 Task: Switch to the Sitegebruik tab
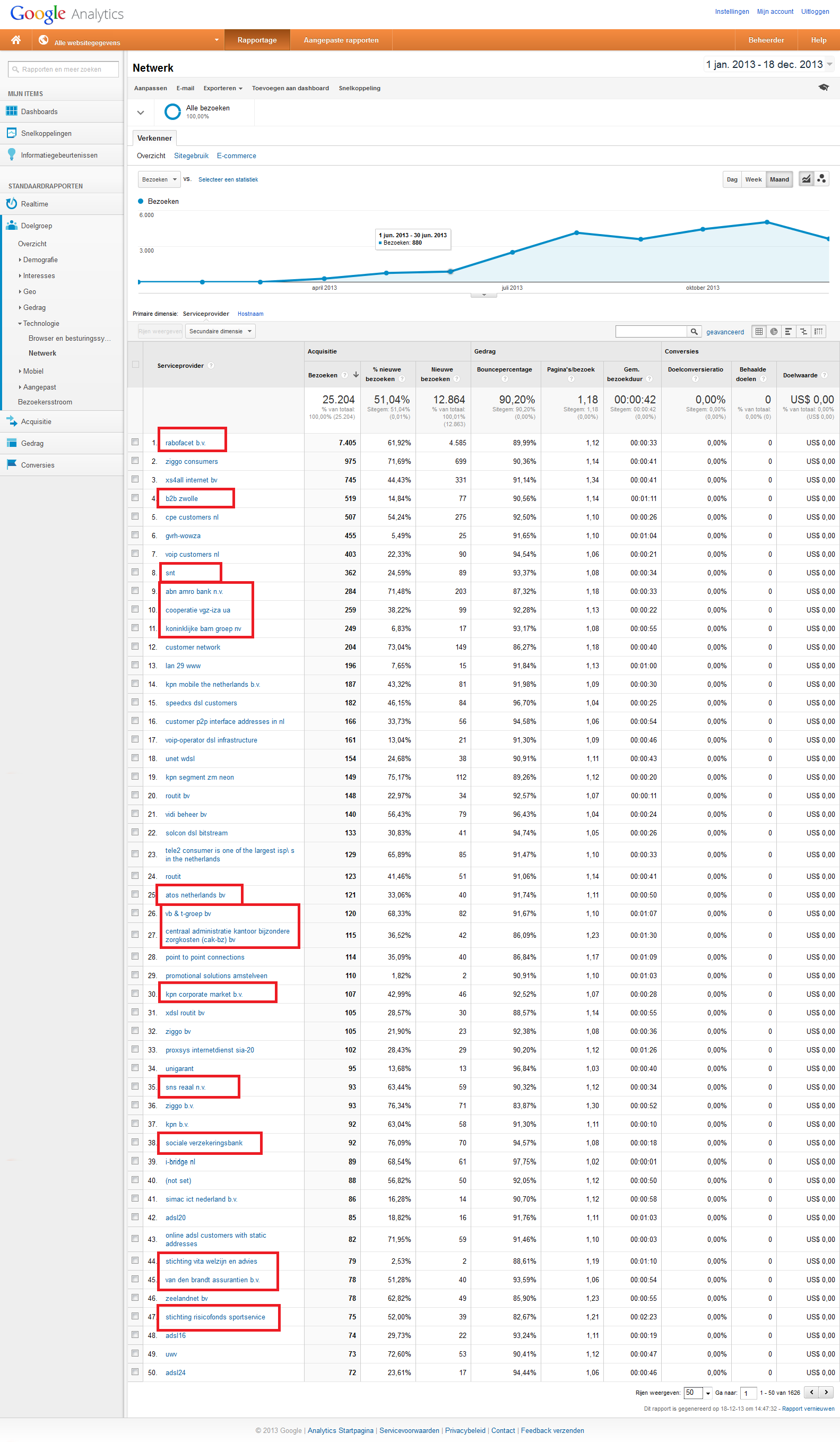(x=191, y=156)
